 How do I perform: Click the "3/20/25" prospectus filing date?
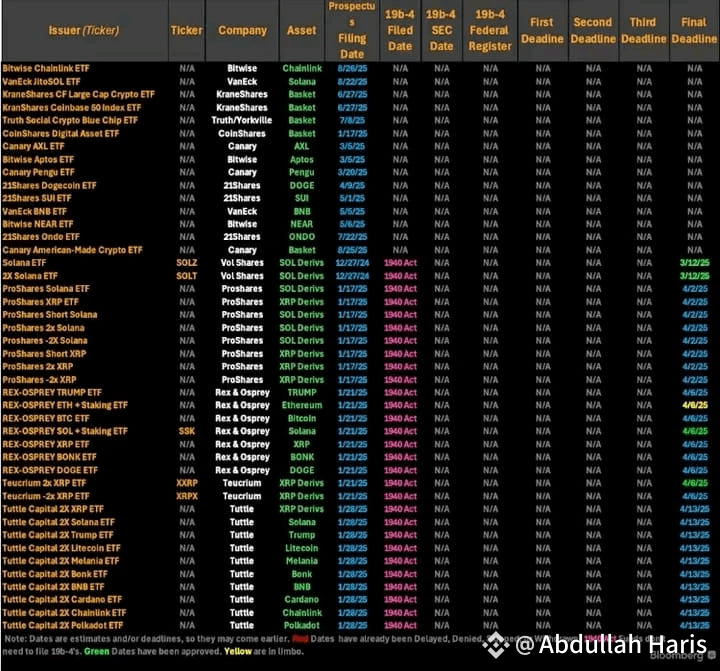pyautogui.click(x=352, y=172)
